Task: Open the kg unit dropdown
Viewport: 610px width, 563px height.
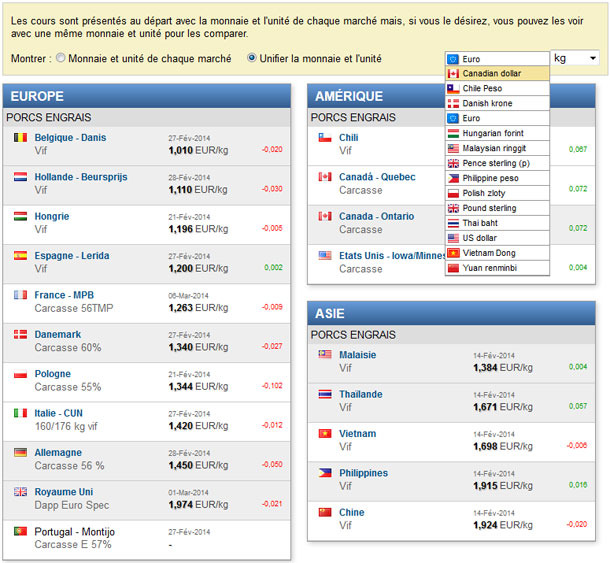Action: click(575, 59)
